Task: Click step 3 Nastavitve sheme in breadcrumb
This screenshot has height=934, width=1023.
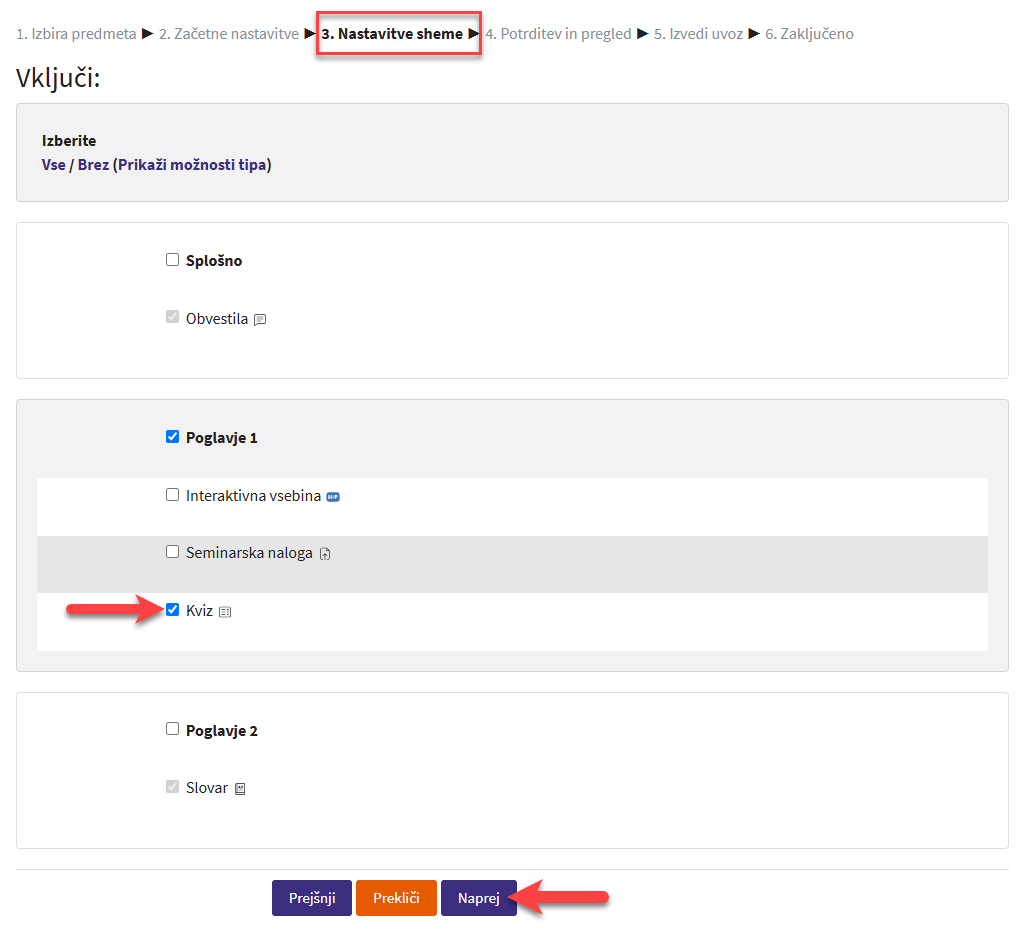Action: tap(392, 34)
